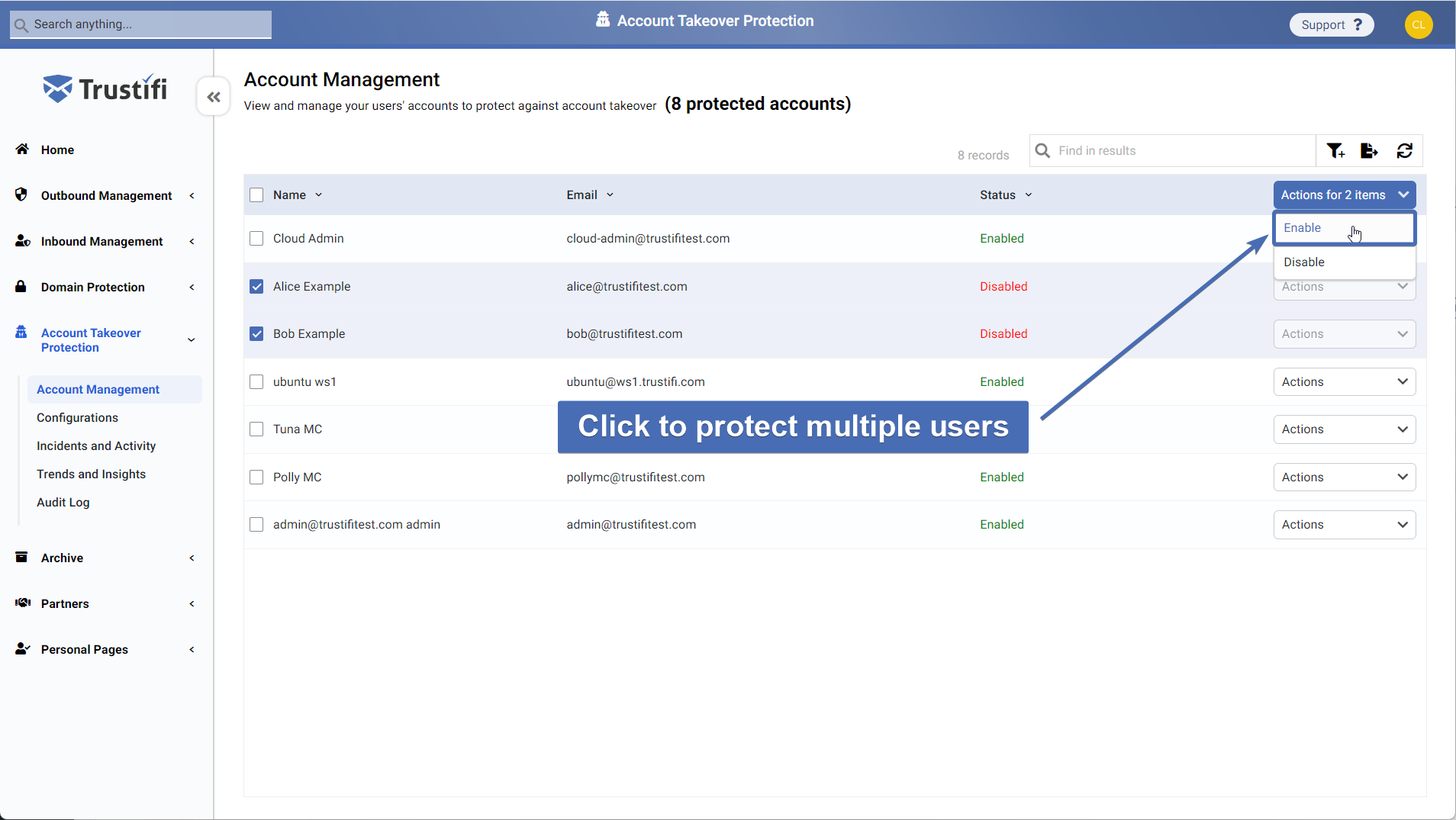Click the refresh table icon
The image size is (1456, 820).
(x=1405, y=151)
